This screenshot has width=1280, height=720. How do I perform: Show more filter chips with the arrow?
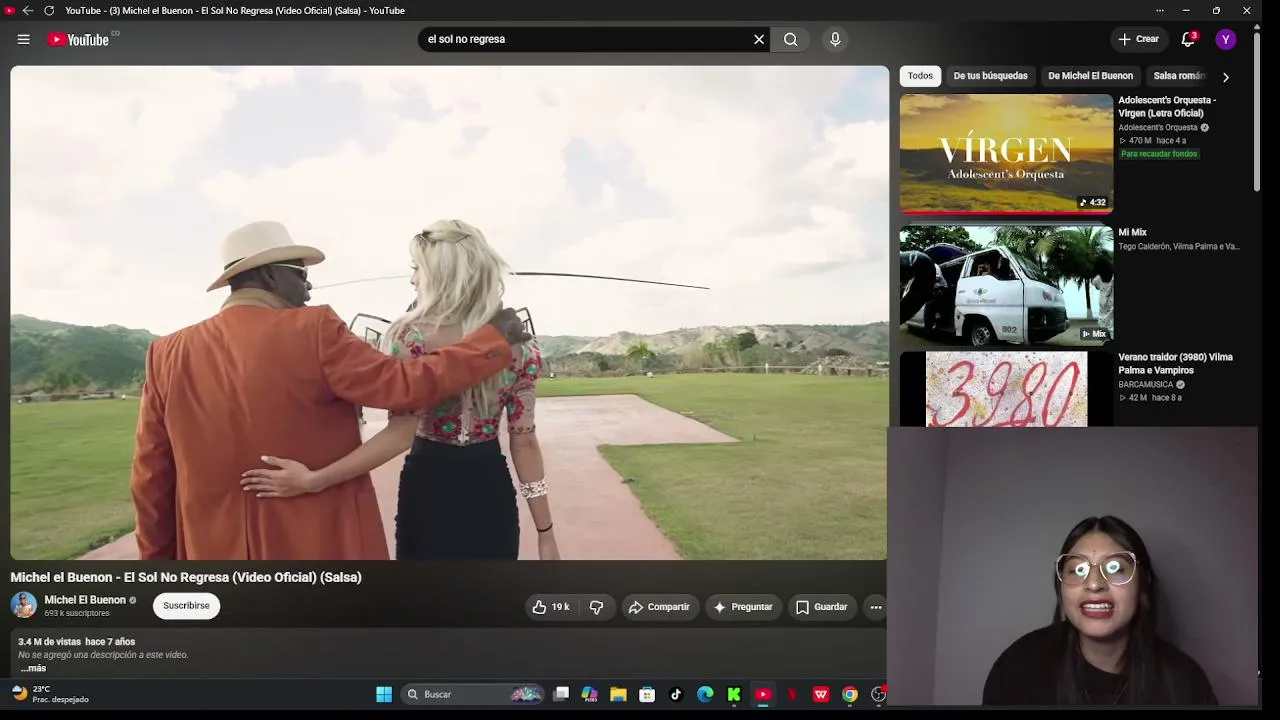pyautogui.click(x=1225, y=77)
